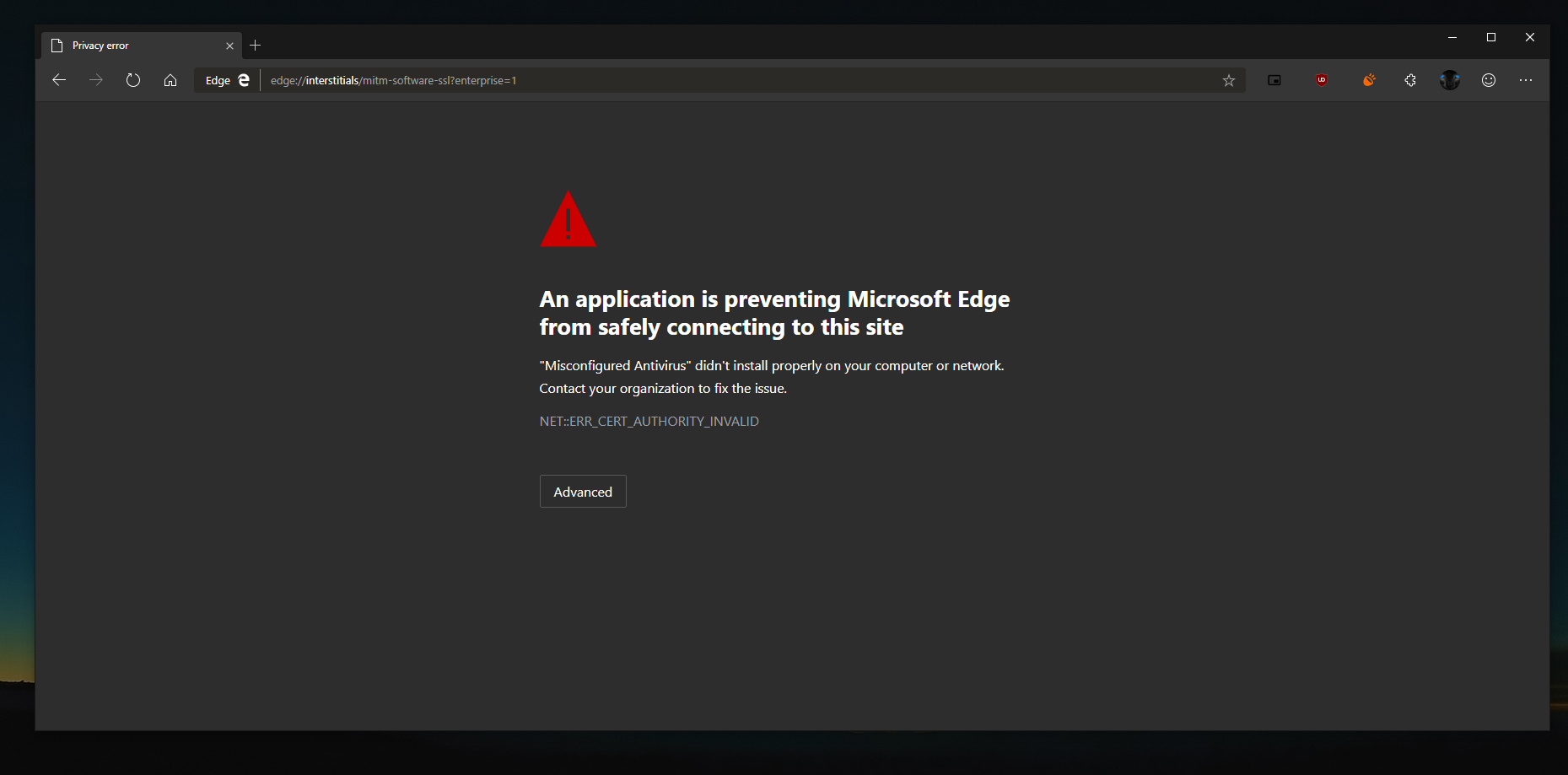Open a new tab with the plus button
This screenshot has width=1568, height=775.
tap(256, 46)
